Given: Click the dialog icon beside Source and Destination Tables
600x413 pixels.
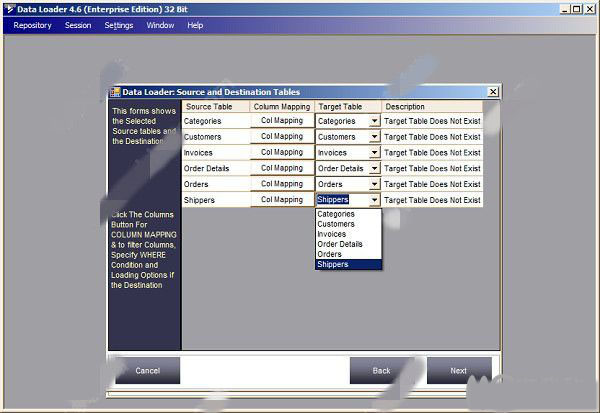Looking at the screenshot, I should [115, 92].
